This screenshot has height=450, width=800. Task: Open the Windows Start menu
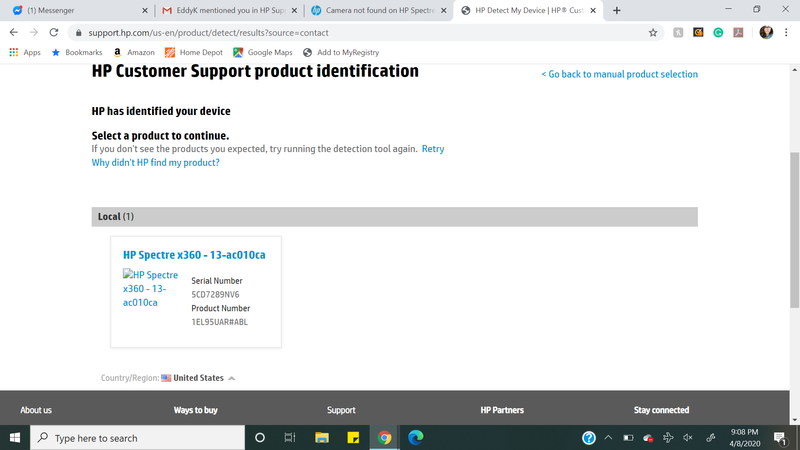[15, 438]
